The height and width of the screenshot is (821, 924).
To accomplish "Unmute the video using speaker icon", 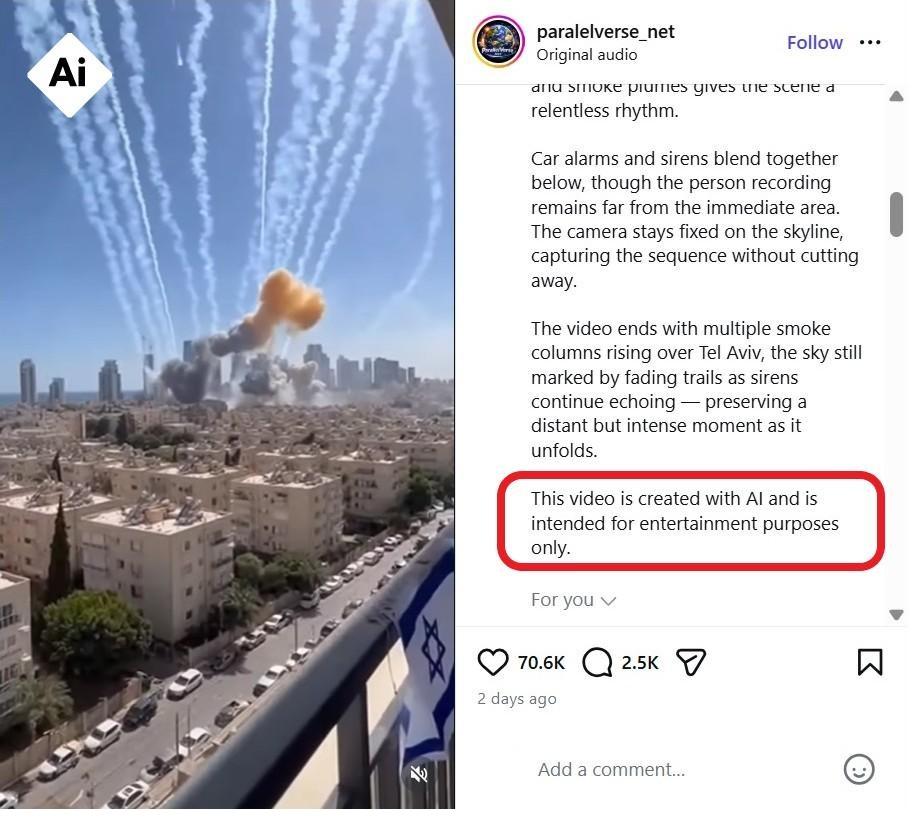I will click(x=419, y=774).
